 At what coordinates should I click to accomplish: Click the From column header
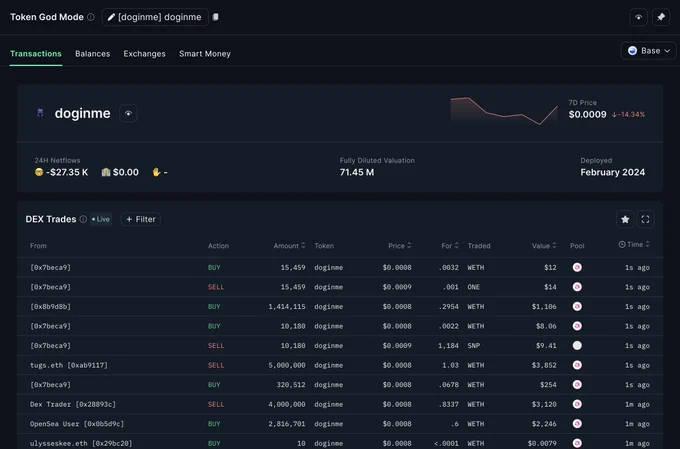coord(38,246)
